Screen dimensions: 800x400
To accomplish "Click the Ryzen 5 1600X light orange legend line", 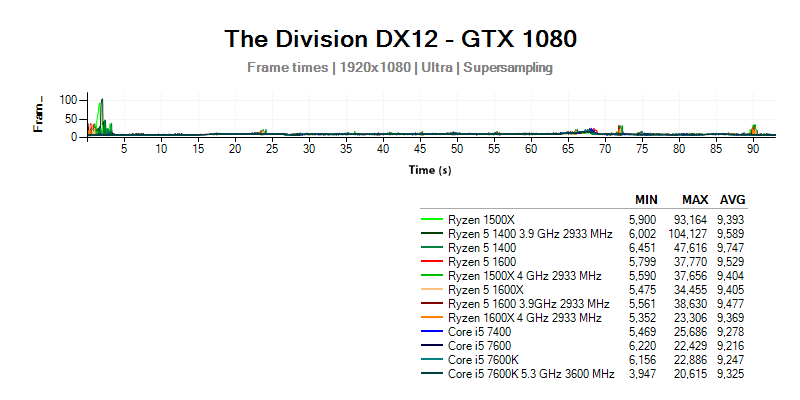I will point(432,290).
